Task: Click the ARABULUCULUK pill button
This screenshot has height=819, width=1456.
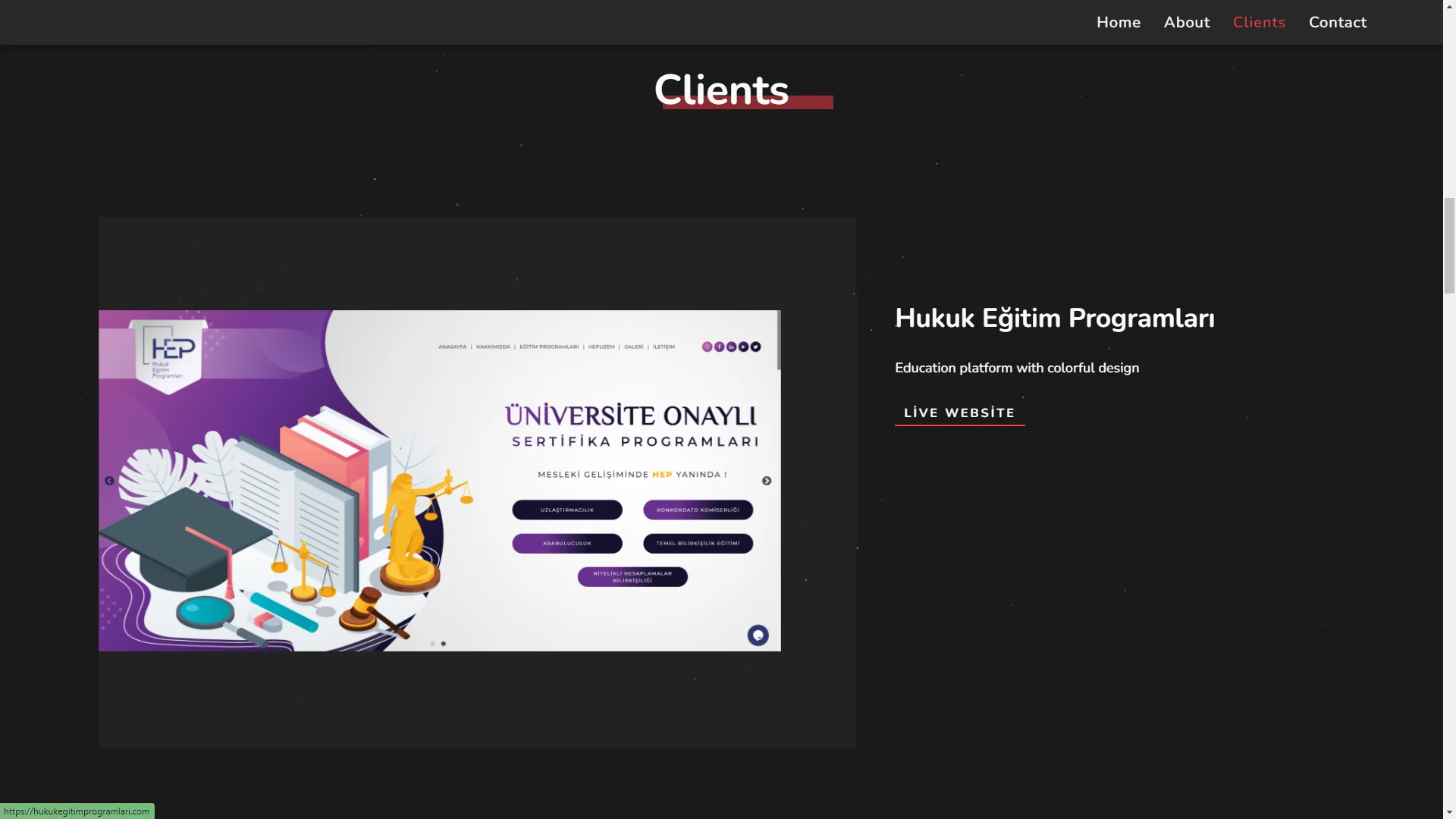Action: click(567, 544)
